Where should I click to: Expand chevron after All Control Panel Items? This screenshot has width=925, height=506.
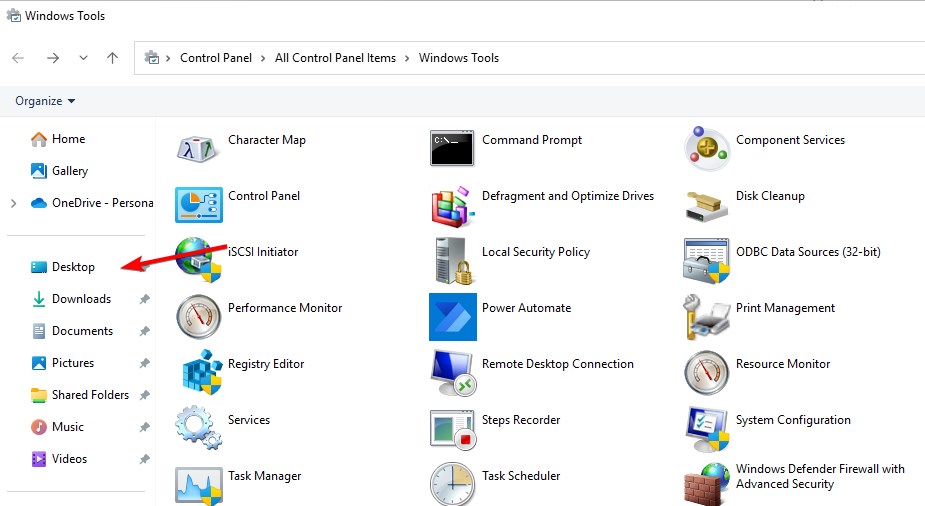[x=407, y=58]
